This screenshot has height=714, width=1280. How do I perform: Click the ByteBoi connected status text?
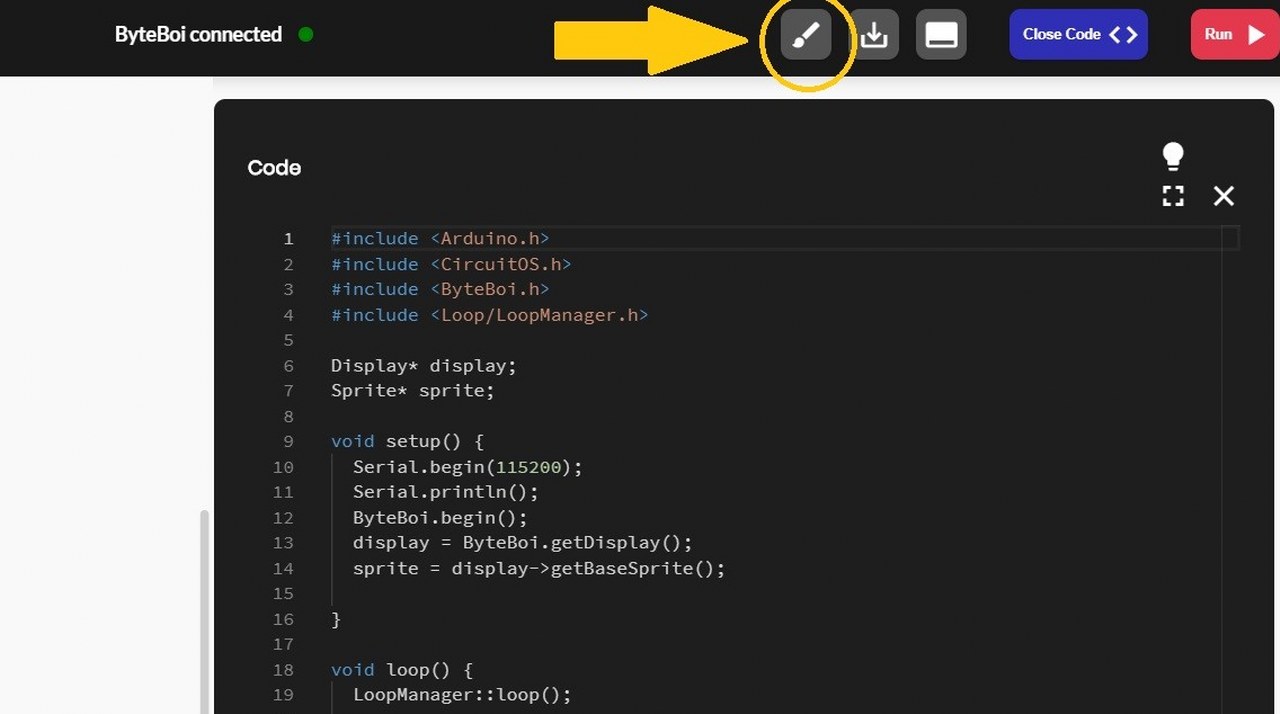[198, 34]
